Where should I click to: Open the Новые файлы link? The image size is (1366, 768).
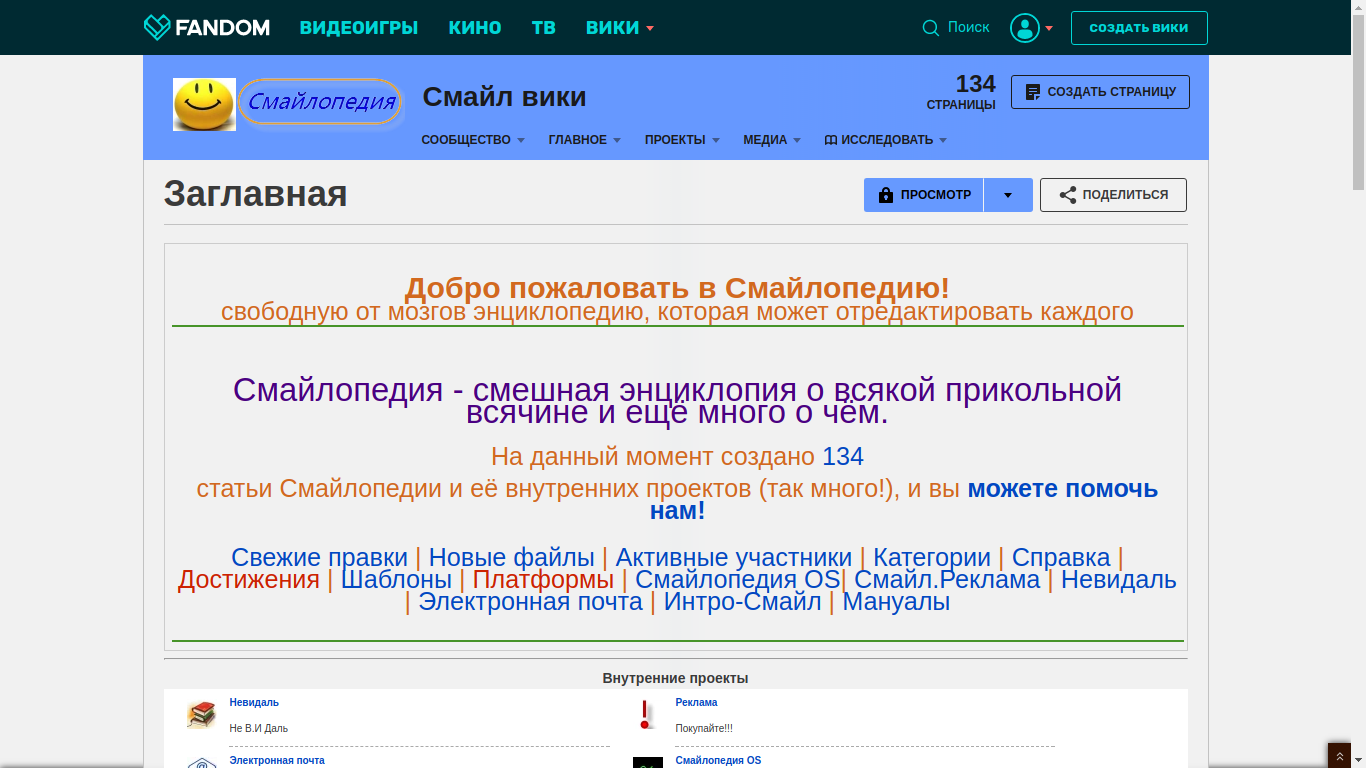512,557
